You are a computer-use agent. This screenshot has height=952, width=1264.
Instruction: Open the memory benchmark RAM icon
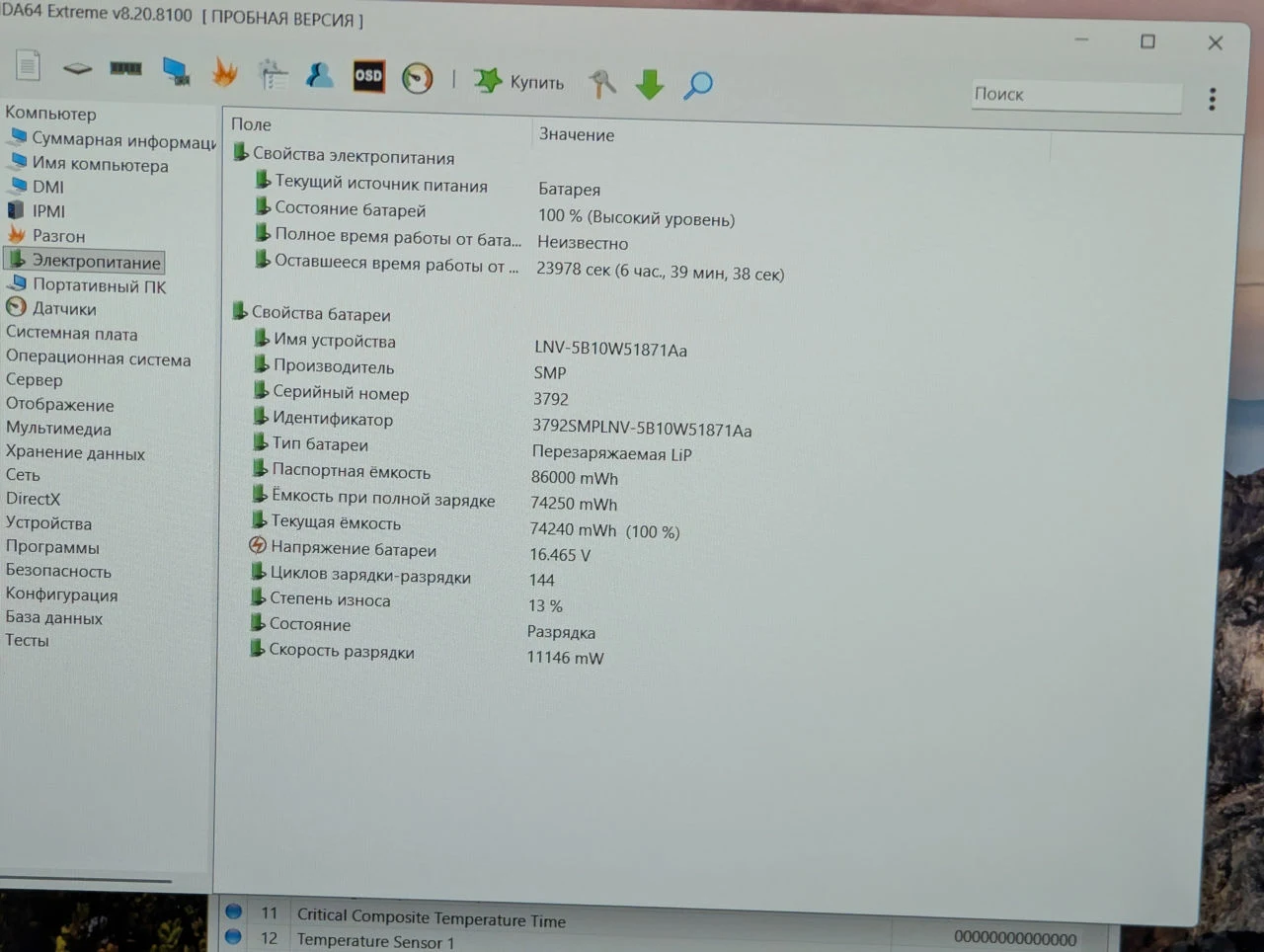coord(125,68)
